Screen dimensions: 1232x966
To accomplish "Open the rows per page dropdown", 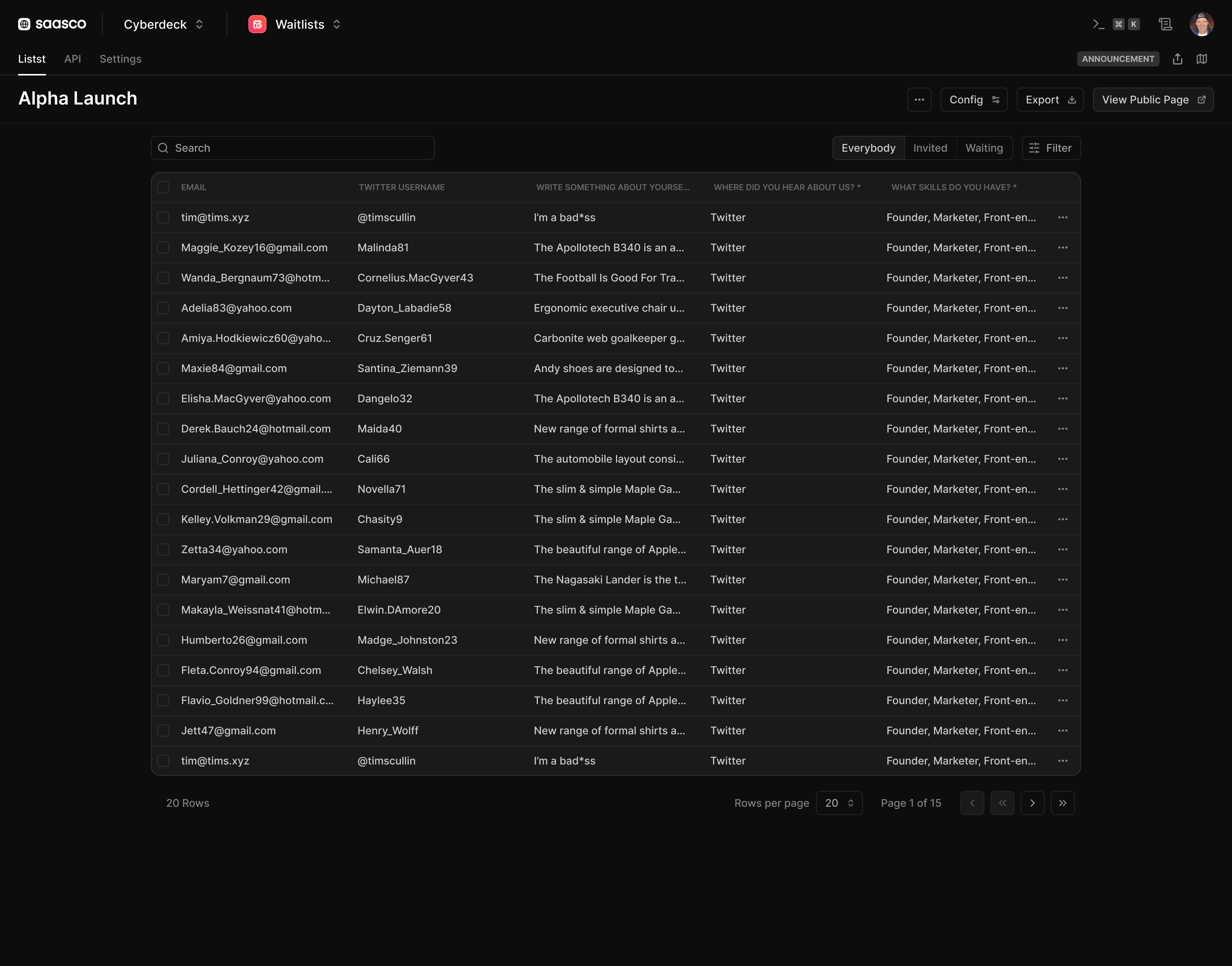I will tap(839, 803).
